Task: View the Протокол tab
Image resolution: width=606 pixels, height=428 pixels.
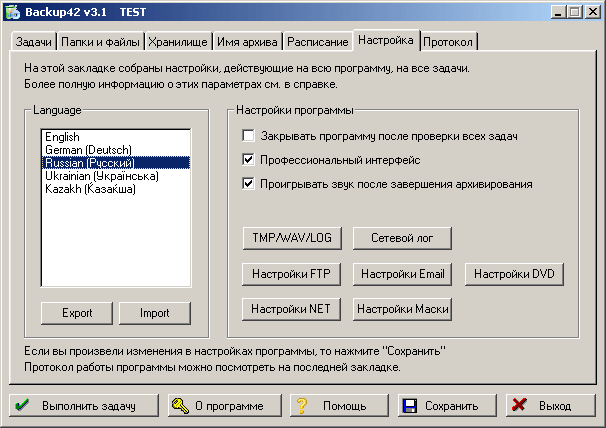Action: coord(448,42)
